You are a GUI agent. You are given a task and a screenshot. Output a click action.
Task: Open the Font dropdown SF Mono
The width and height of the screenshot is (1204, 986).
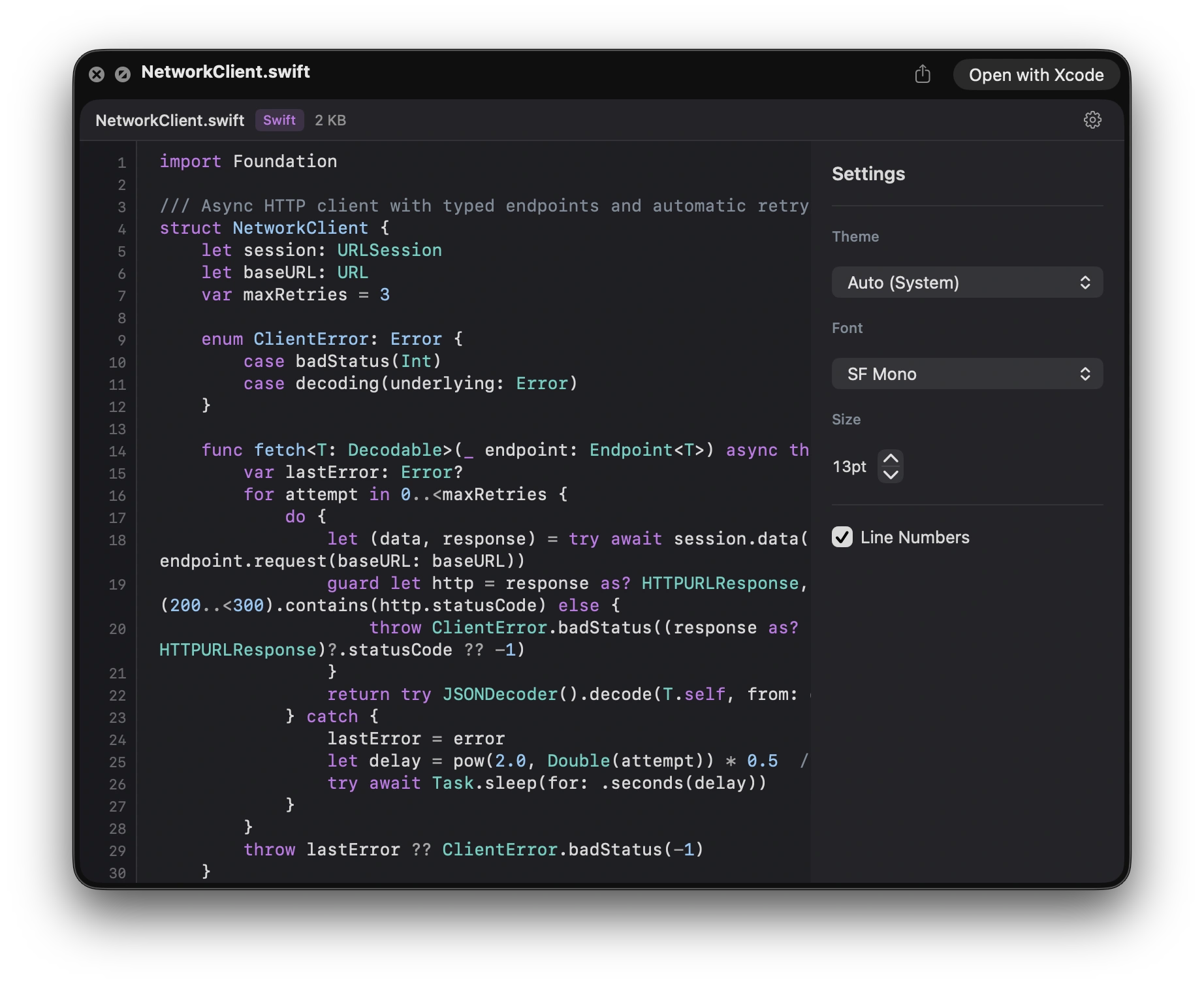point(967,374)
